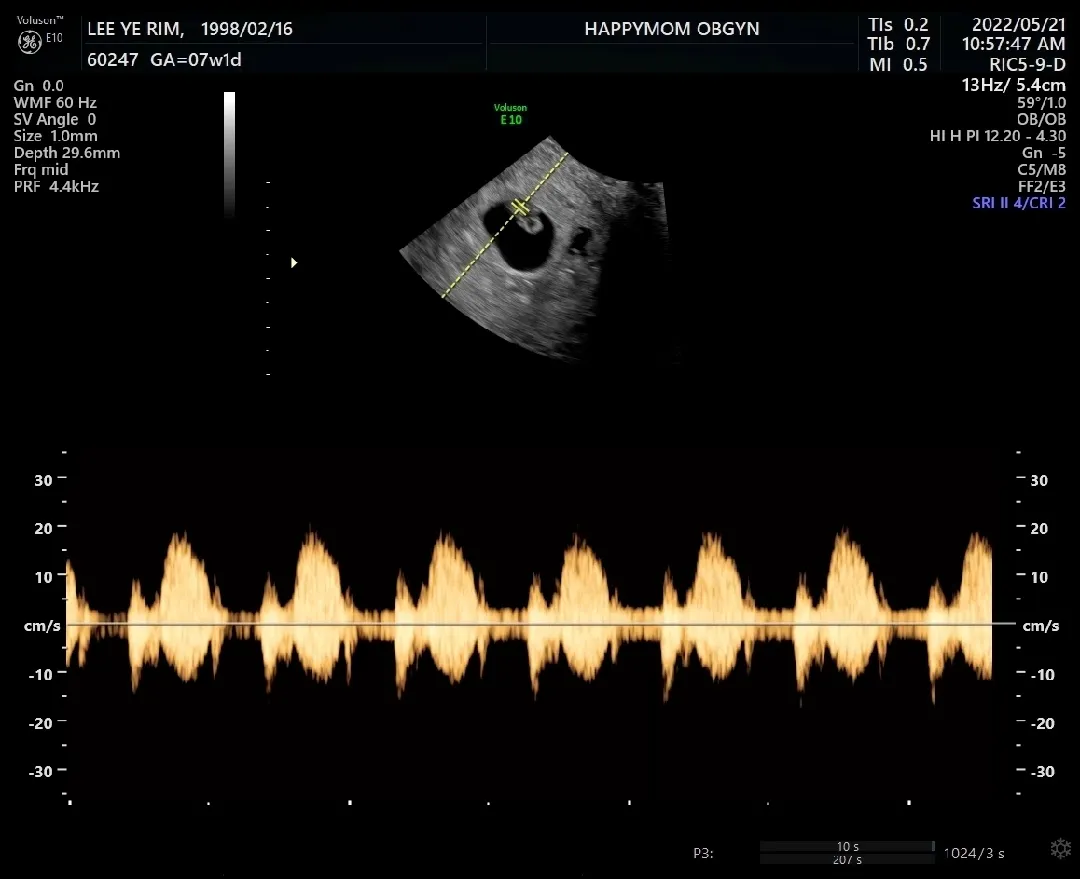This screenshot has width=1080, height=879.
Task: Click the 1024/3 s frame counter
Action: coord(974,853)
